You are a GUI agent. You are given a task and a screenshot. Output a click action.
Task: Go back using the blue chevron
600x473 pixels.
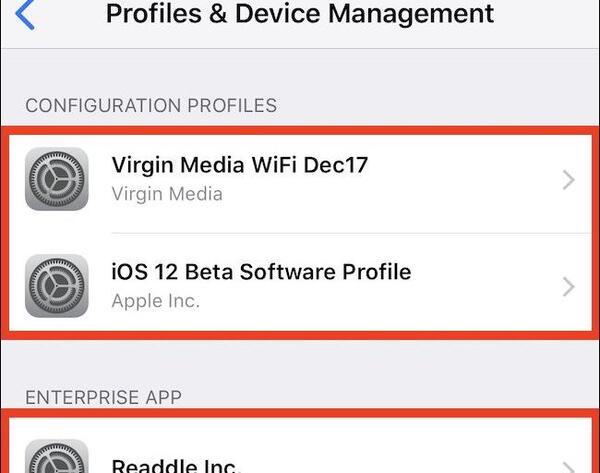coord(25,15)
